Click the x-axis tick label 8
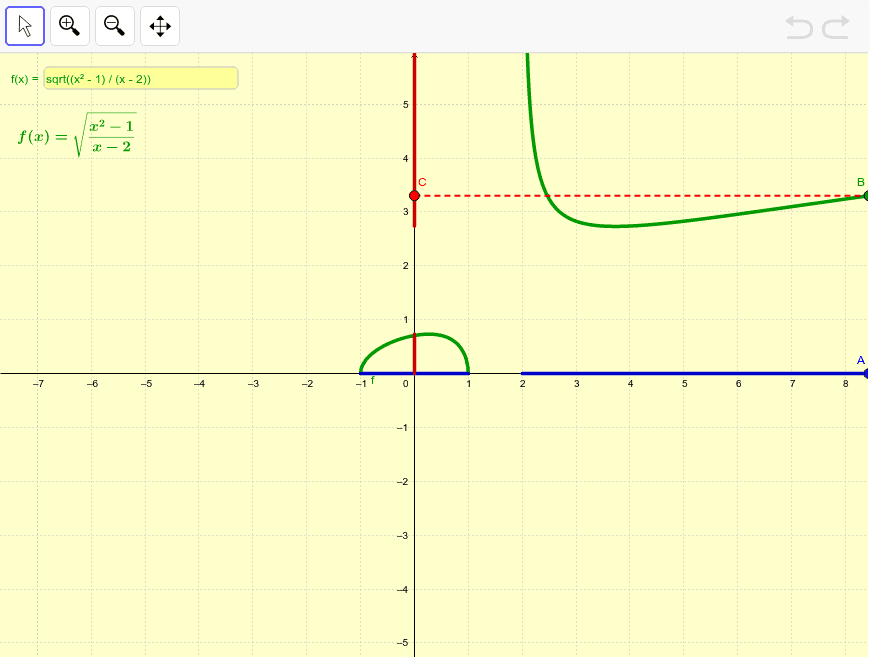 click(846, 383)
